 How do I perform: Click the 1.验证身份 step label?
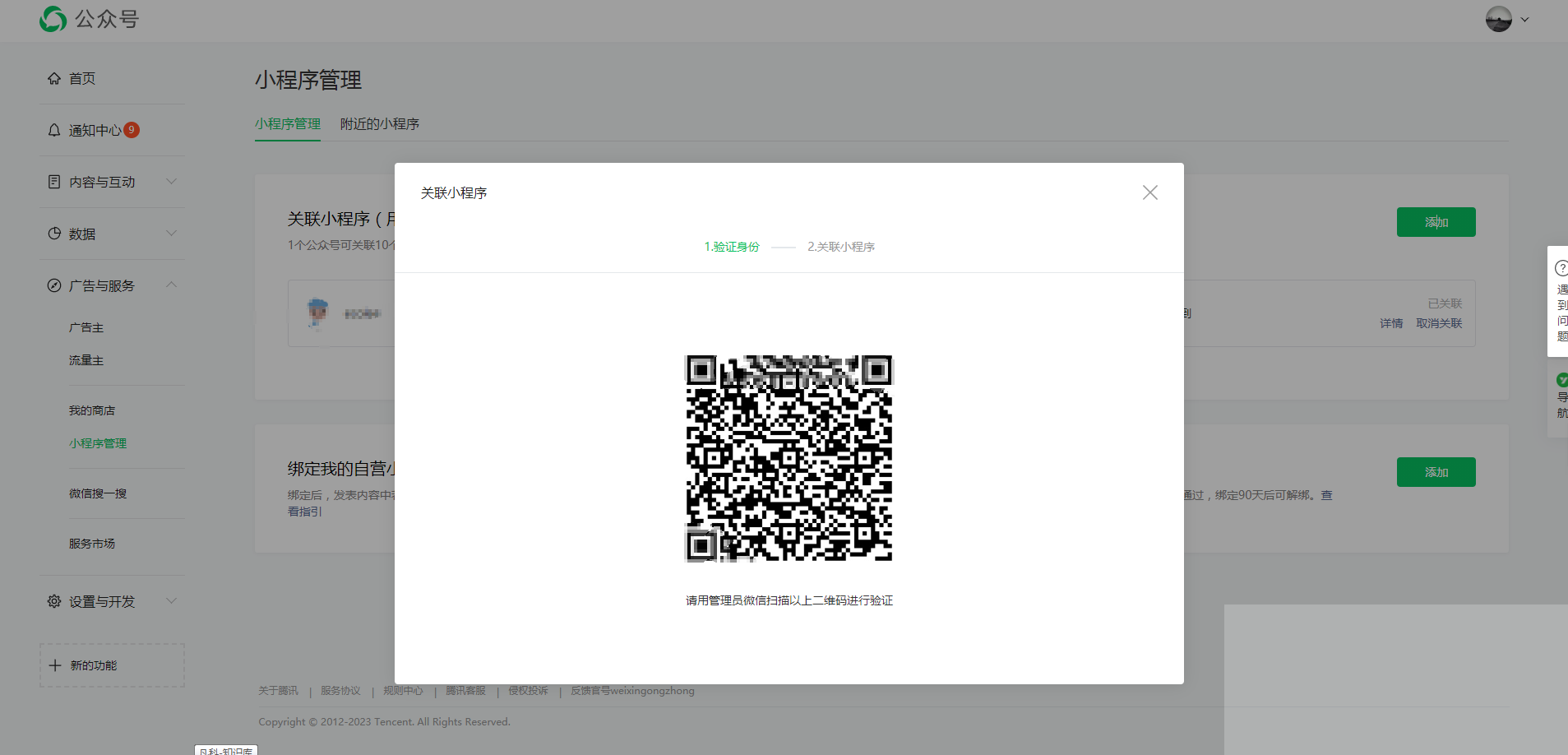(732, 247)
